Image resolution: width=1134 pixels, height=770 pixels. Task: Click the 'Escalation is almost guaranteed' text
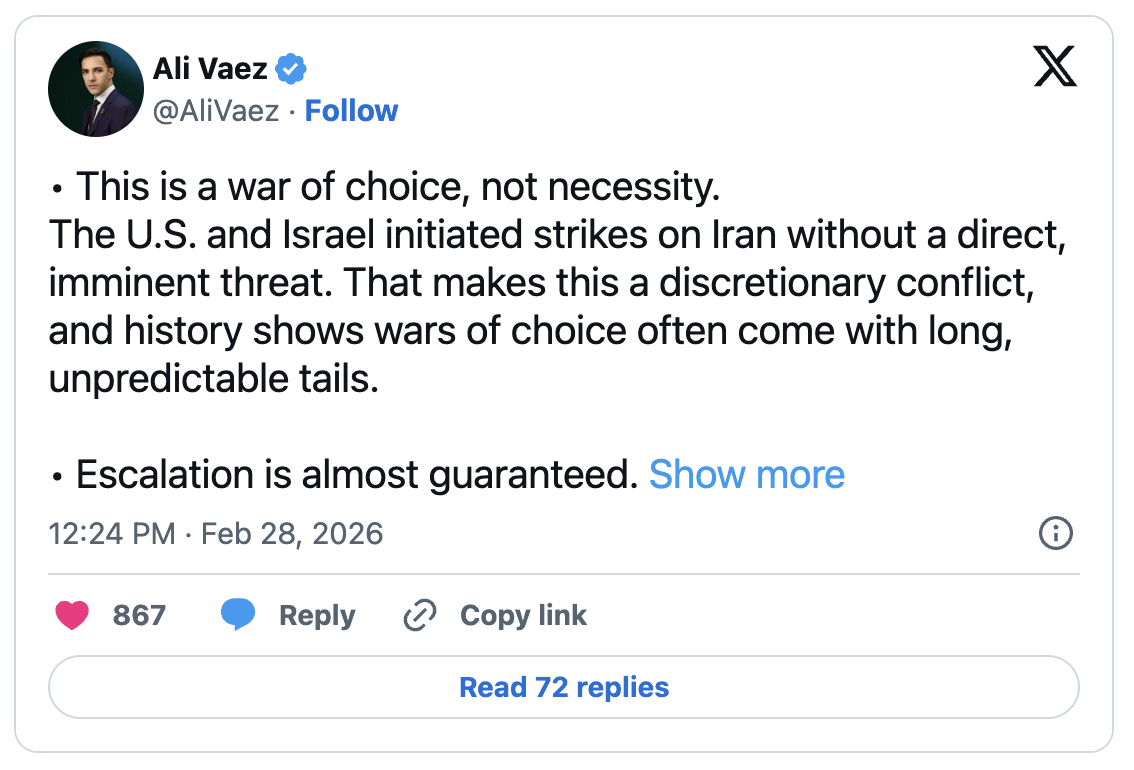pyautogui.click(x=356, y=474)
